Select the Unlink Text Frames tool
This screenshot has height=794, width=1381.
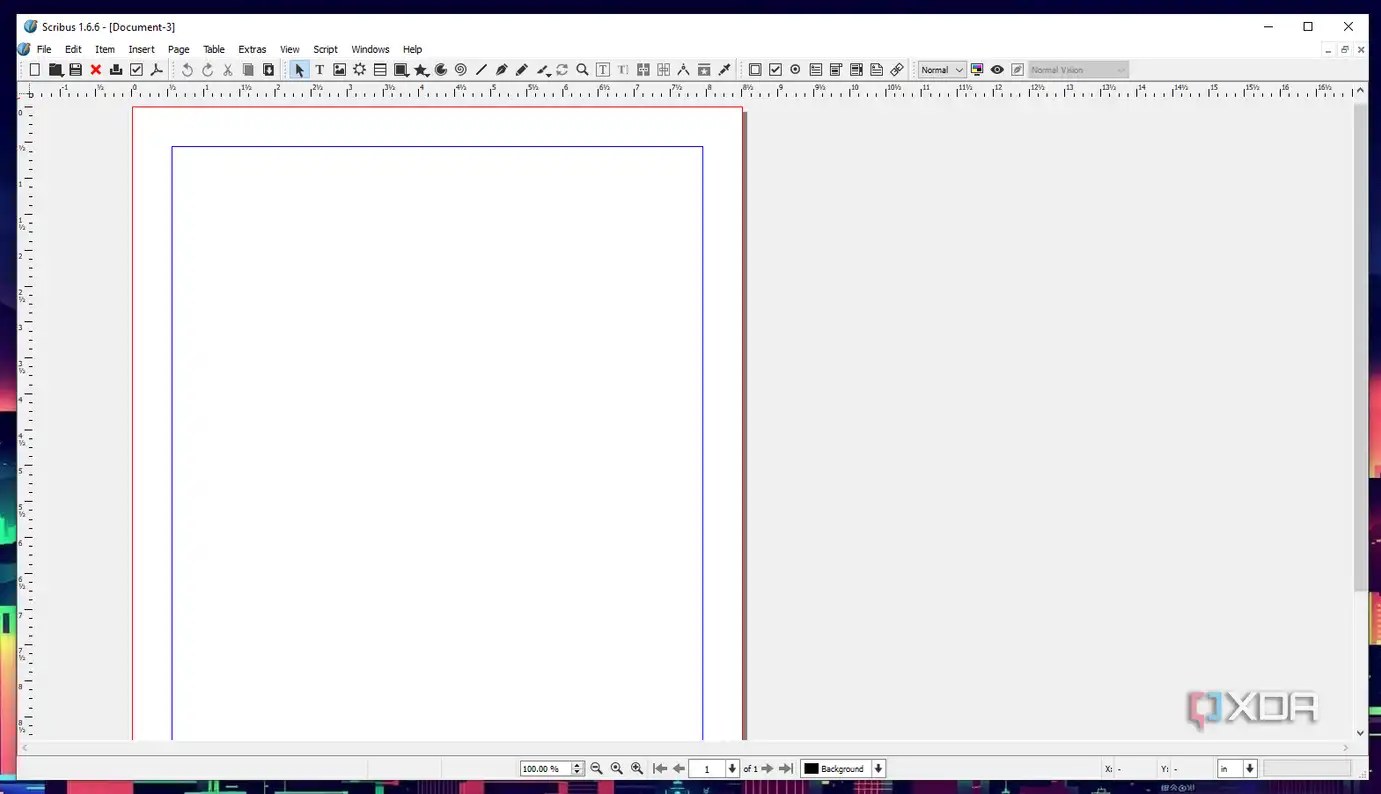click(x=663, y=70)
